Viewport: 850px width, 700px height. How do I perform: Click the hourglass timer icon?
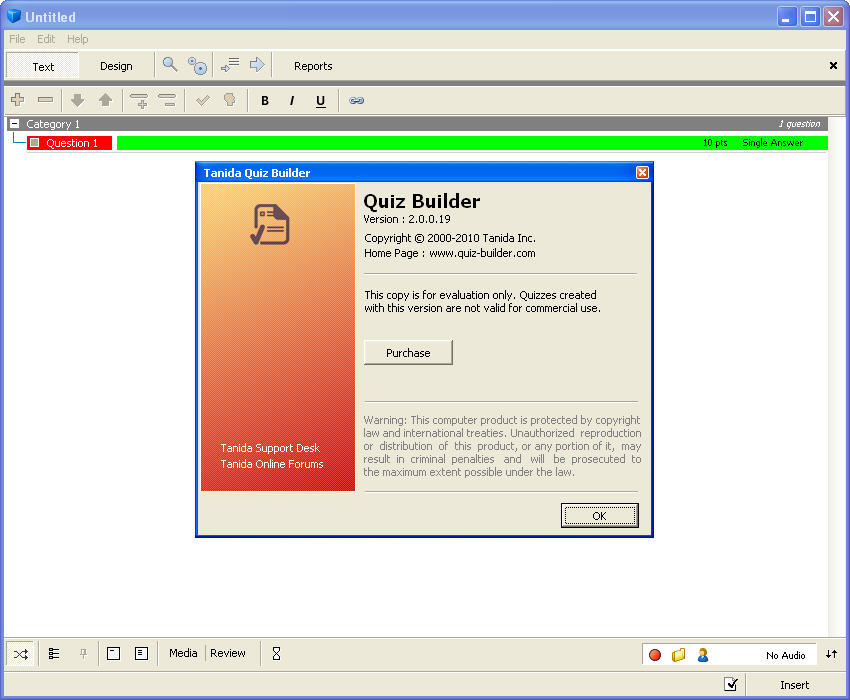[276, 653]
